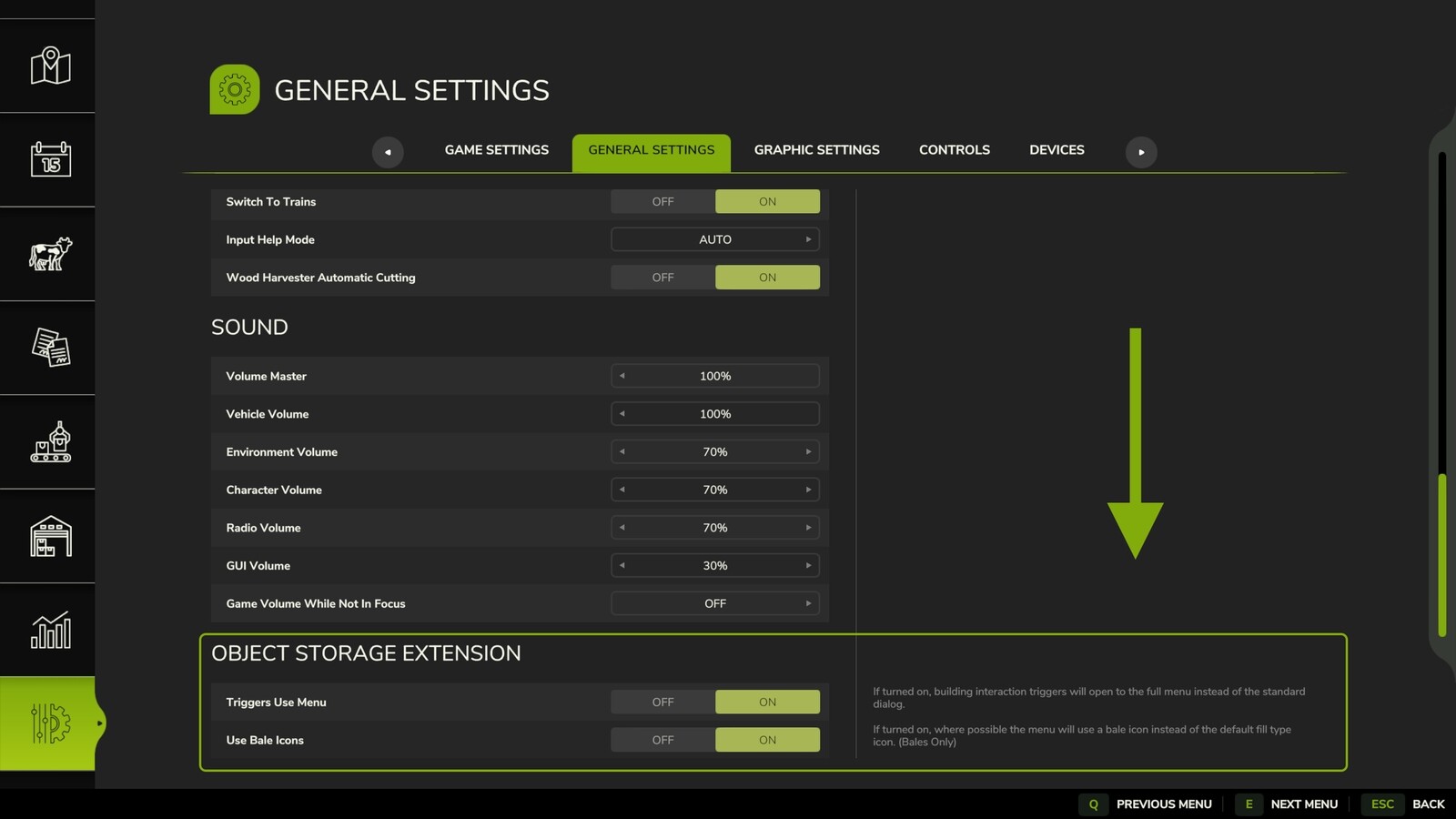Screen dimensions: 1456x819
Task: Decrease Environment Volume with the left arrow
Action: tap(622, 451)
